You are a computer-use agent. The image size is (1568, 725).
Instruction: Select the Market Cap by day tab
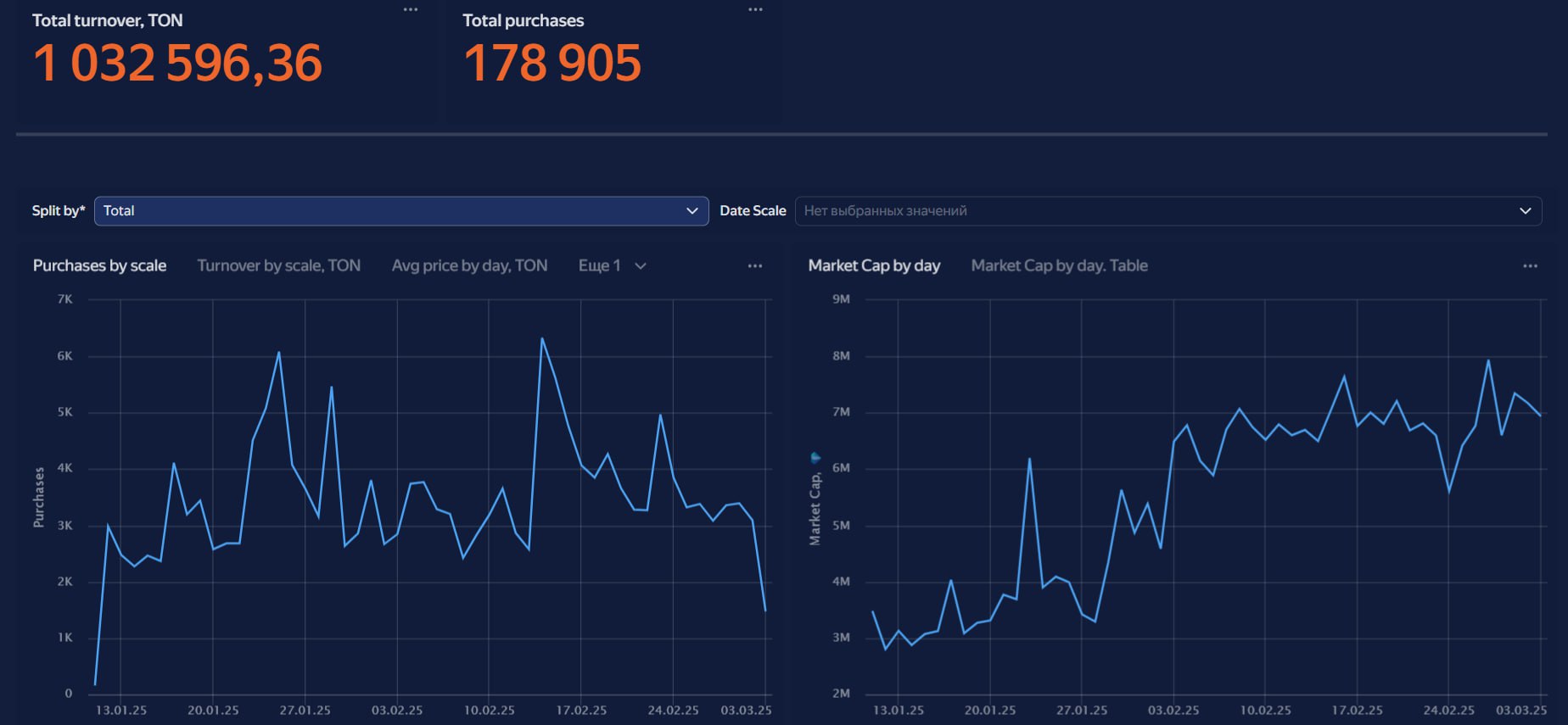point(874,266)
